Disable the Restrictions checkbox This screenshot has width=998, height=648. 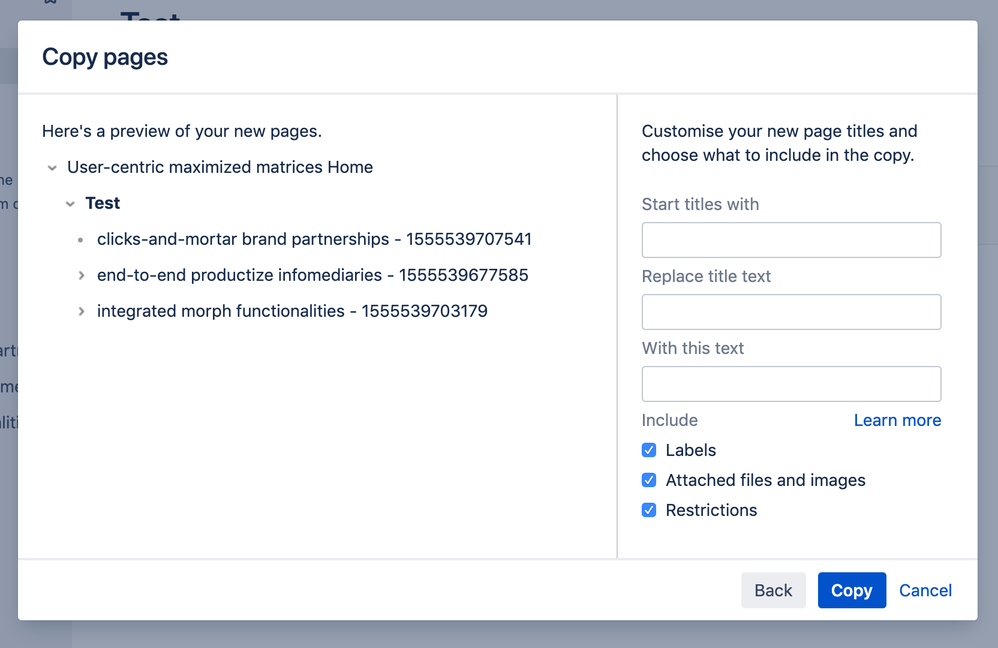click(649, 510)
